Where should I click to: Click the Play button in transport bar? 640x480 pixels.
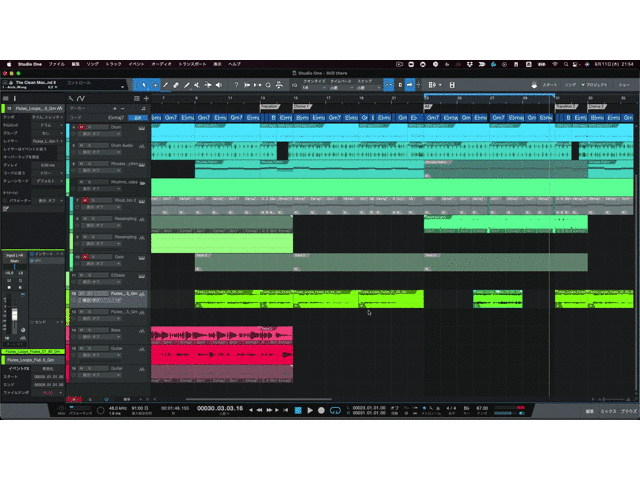(x=309, y=410)
